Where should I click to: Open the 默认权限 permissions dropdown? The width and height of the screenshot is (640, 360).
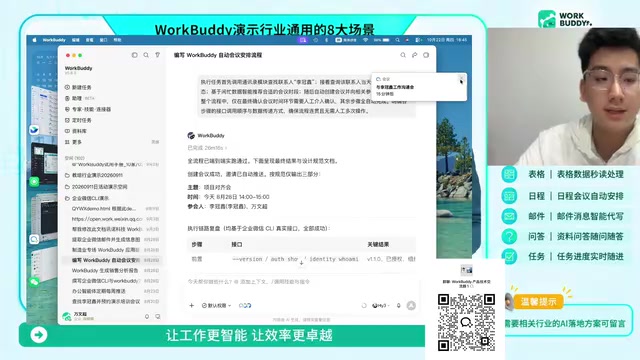point(216,305)
